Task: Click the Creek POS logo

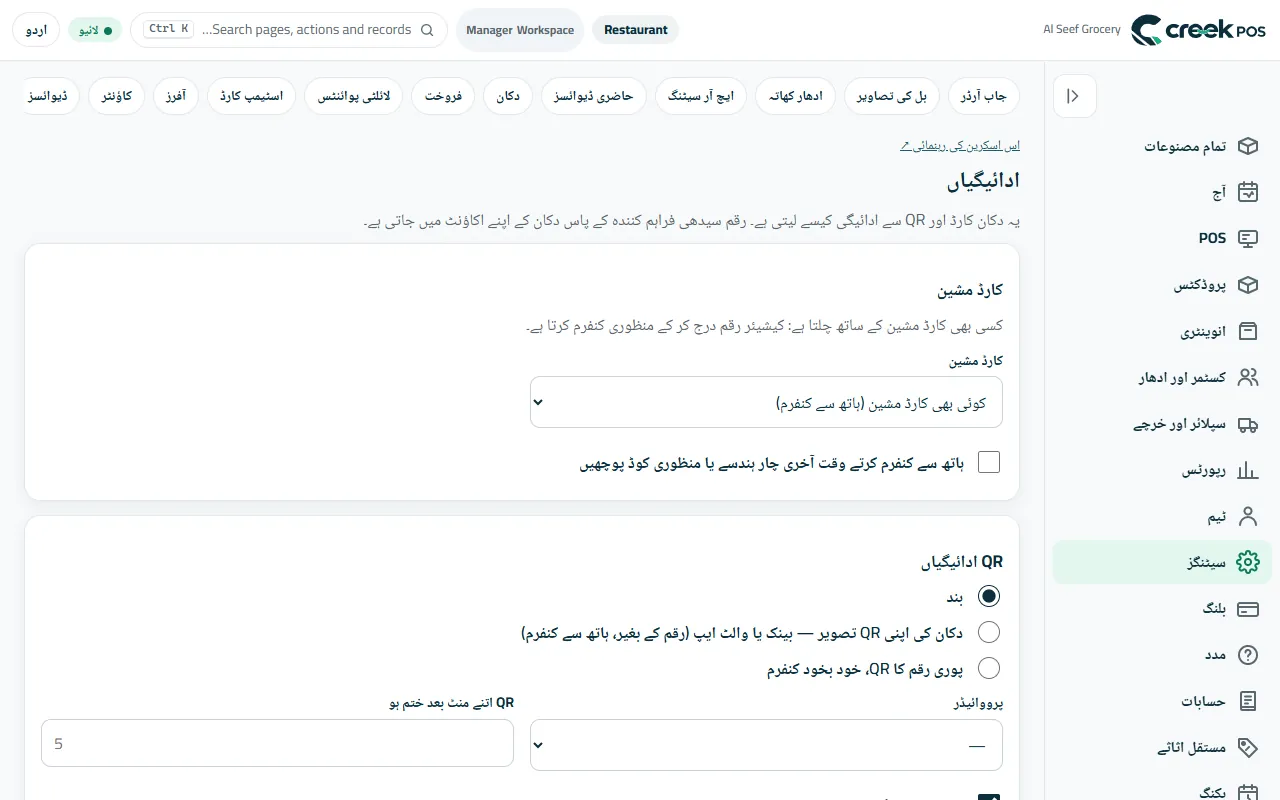Action: tap(1197, 30)
